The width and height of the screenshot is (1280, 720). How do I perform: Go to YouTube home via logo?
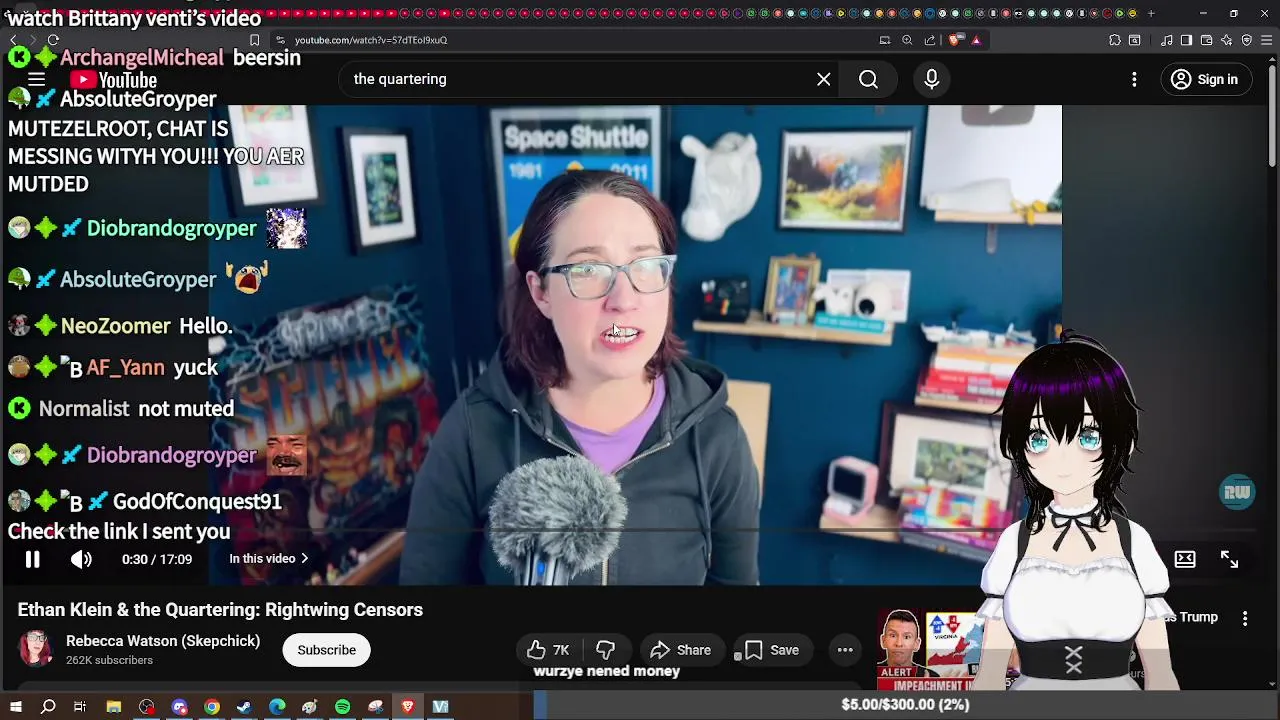[x=114, y=80]
